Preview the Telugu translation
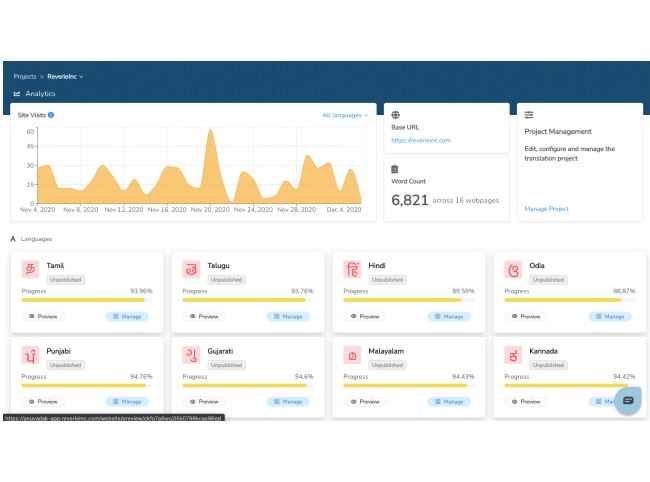This screenshot has height=482, width=650. pyautogui.click(x=204, y=317)
